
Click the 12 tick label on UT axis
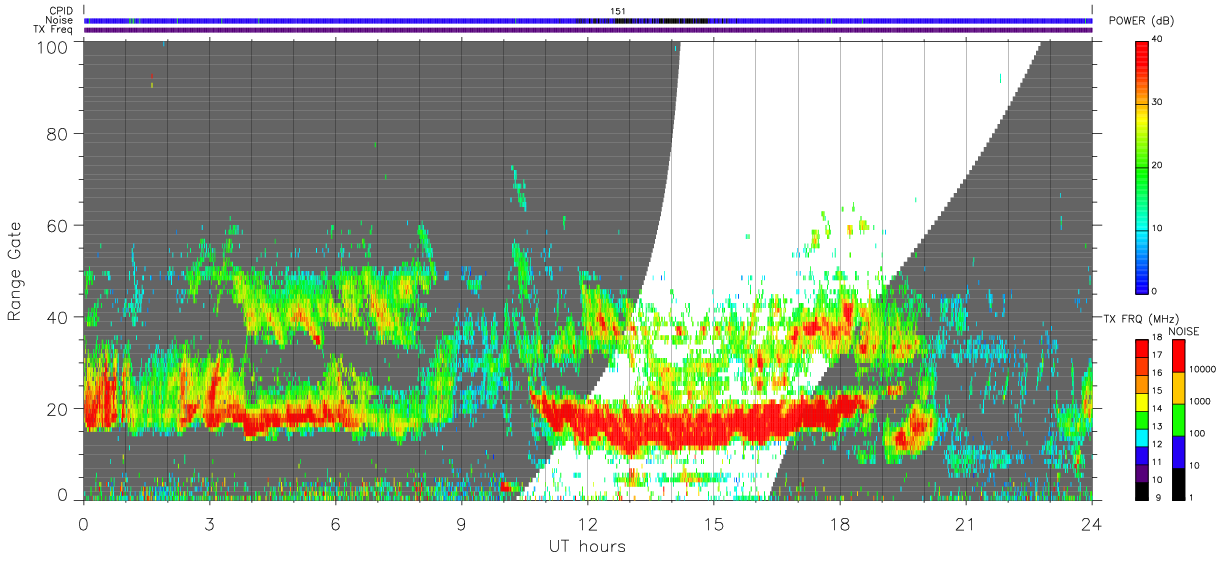(587, 524)
